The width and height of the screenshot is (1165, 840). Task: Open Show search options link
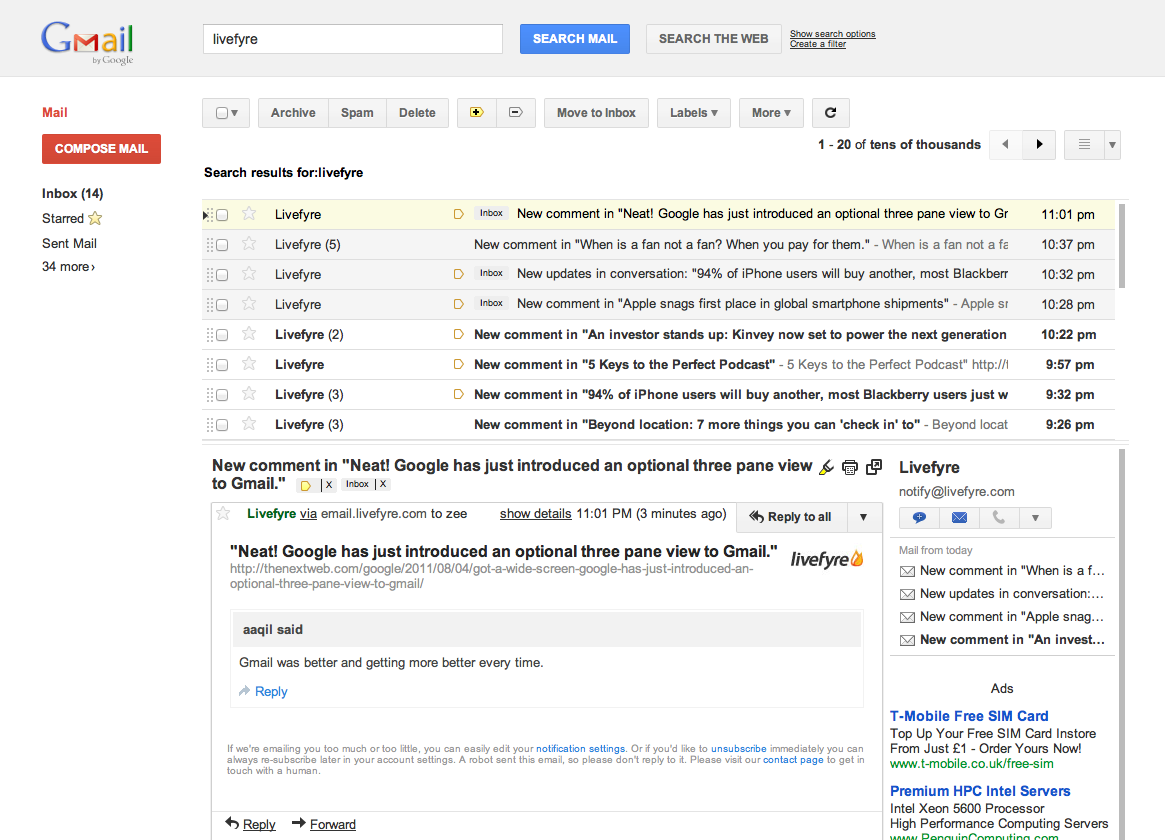tap(832, 34)
